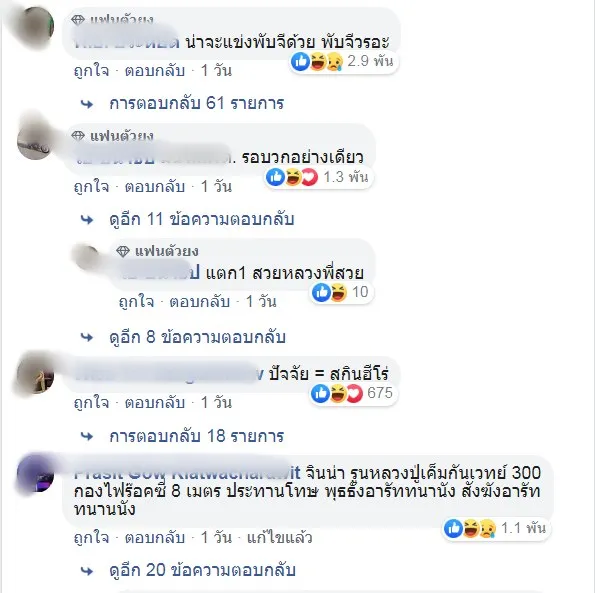Click sad emoji on 2.9 พัน reactions
Viewport: 595px width, 593px height.
[334, 61]
